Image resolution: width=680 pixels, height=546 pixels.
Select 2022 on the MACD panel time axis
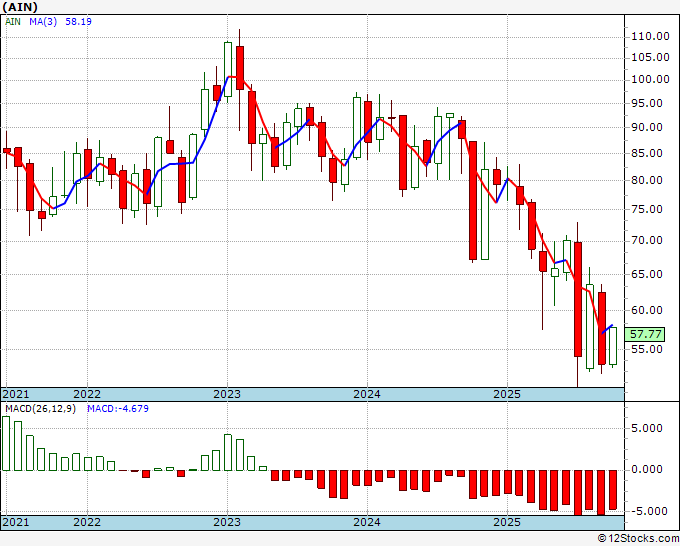87,522
